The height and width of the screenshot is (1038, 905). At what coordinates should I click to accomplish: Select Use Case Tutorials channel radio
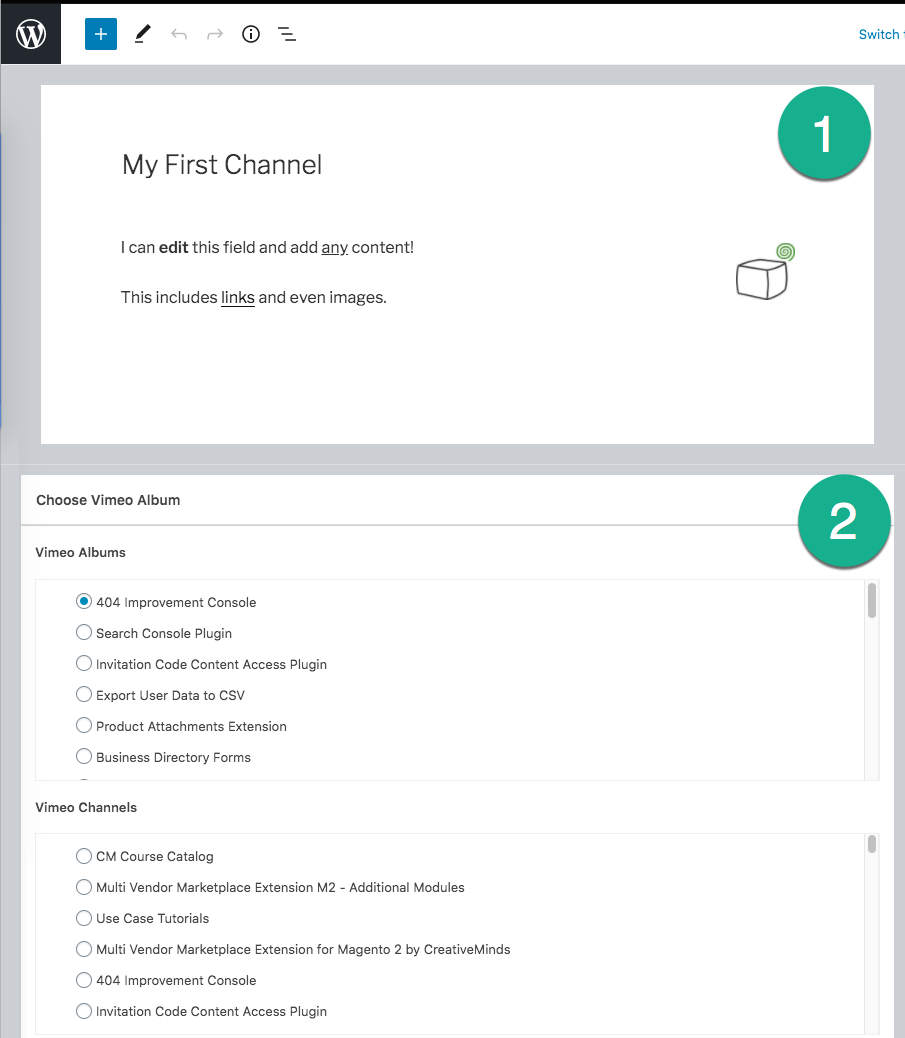[x=83, y=918]
